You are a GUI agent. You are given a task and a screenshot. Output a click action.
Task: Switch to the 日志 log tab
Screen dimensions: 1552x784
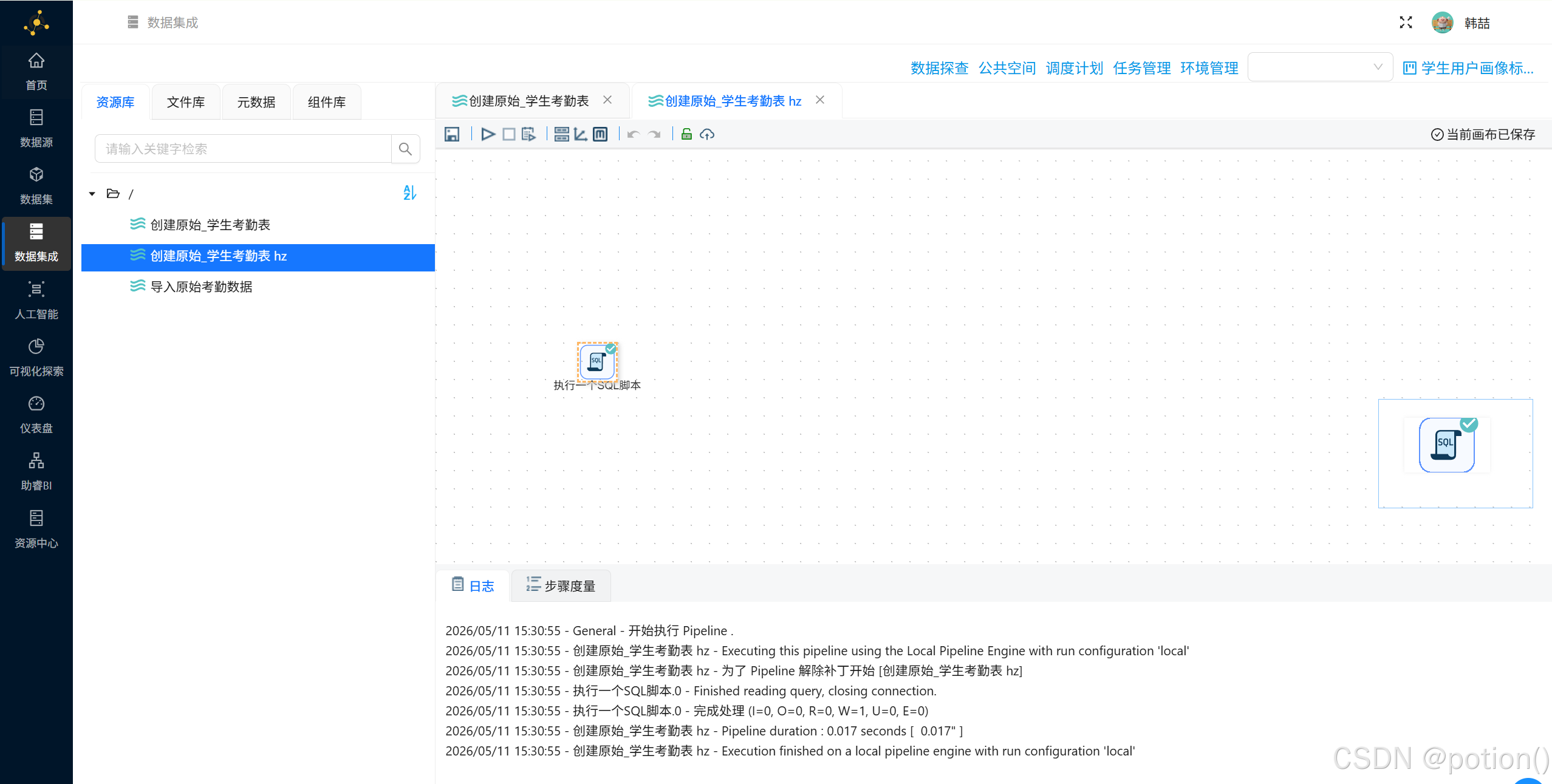[x=473, y=585]
